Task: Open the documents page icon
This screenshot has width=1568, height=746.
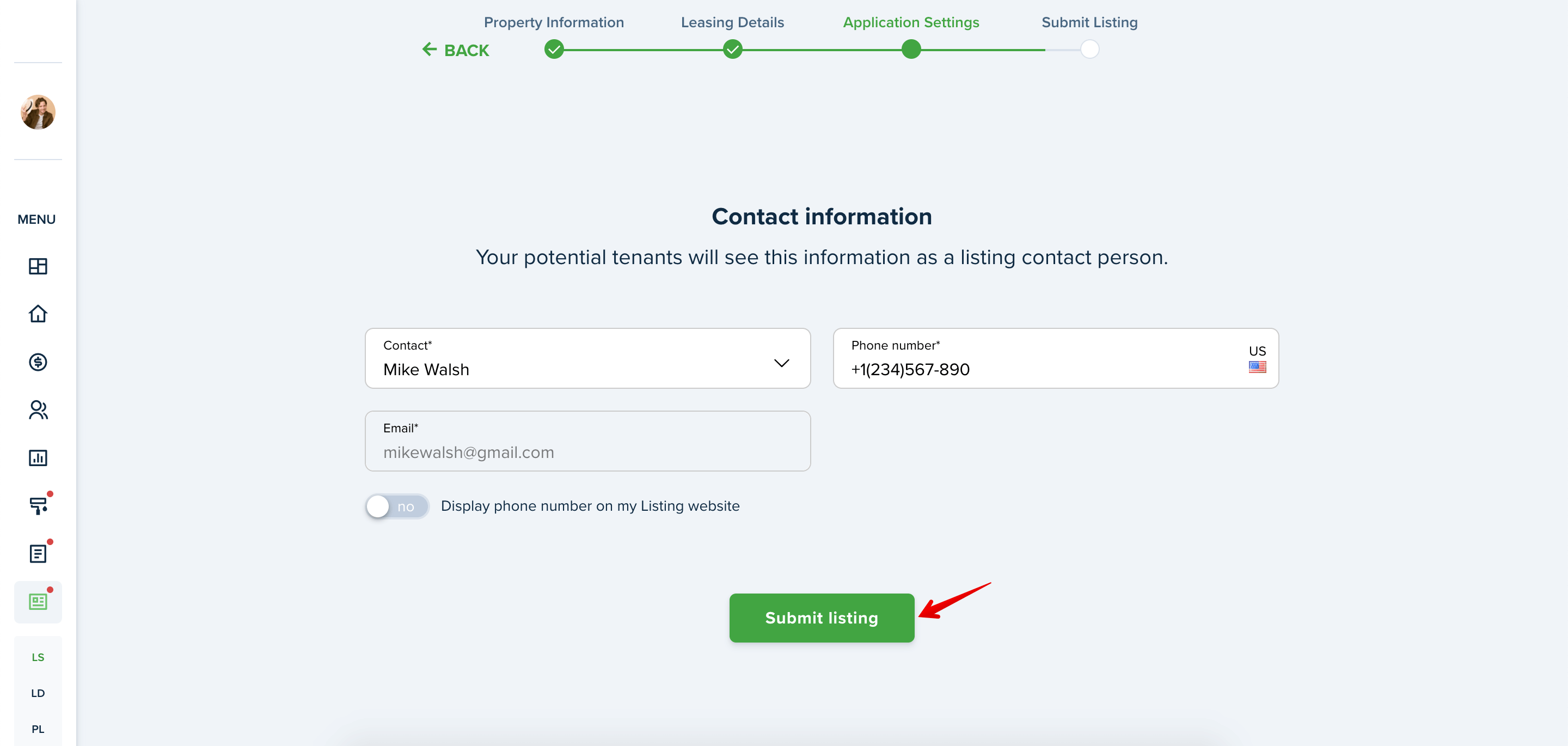Action: 38,554
